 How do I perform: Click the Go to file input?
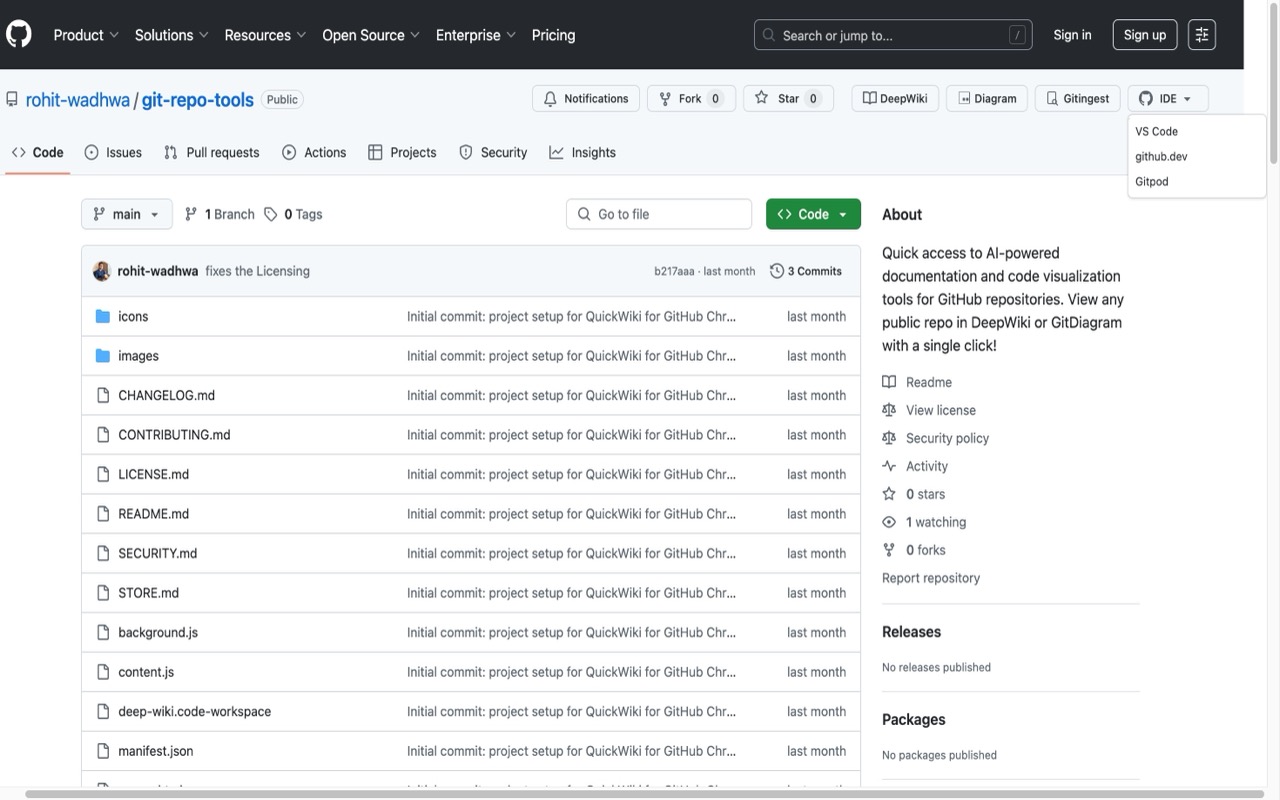[x=659, y=214]
